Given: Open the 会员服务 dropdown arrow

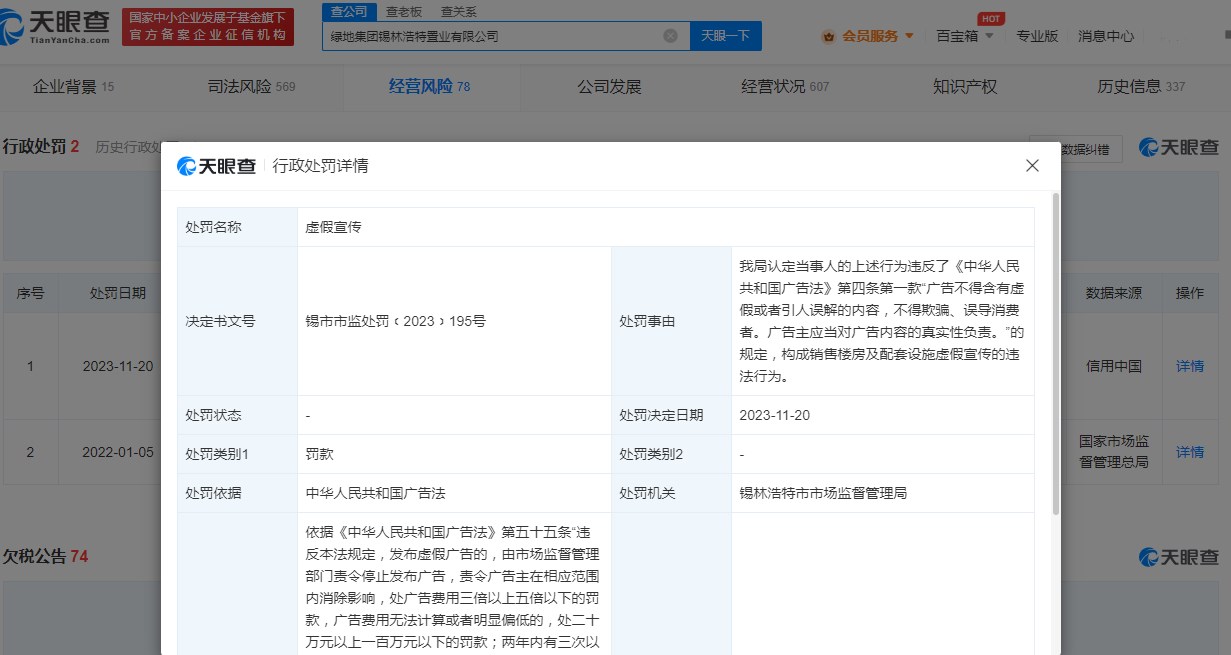Looking at the screenshot, I should [x=909, y=36].
